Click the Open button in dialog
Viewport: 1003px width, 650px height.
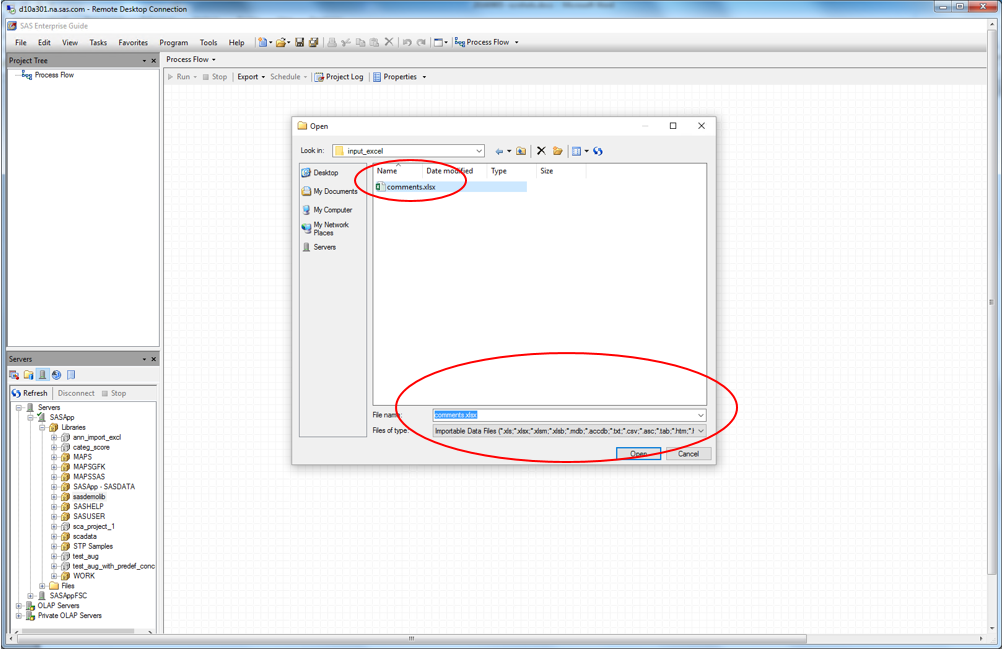638,454
